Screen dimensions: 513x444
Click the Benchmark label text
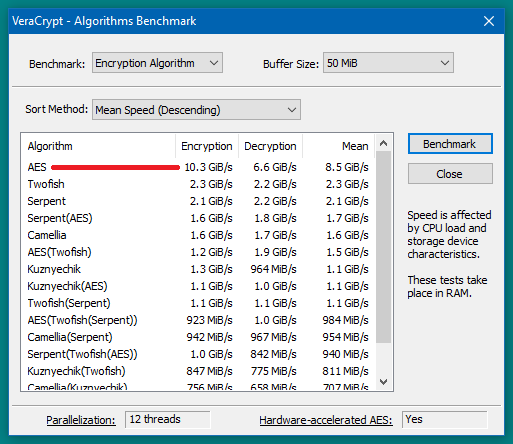click(57, 64)
